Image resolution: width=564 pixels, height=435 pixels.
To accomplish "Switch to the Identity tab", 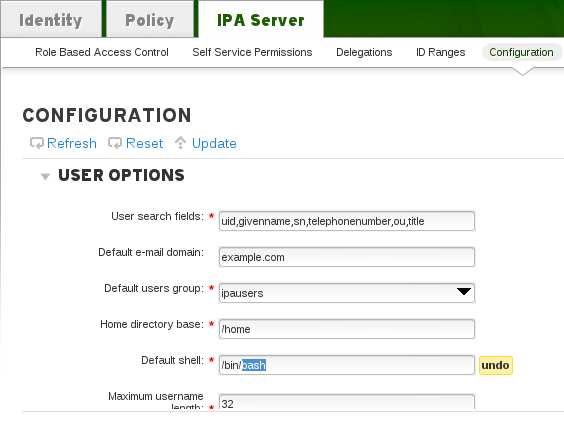I will (x=51, y=20).
